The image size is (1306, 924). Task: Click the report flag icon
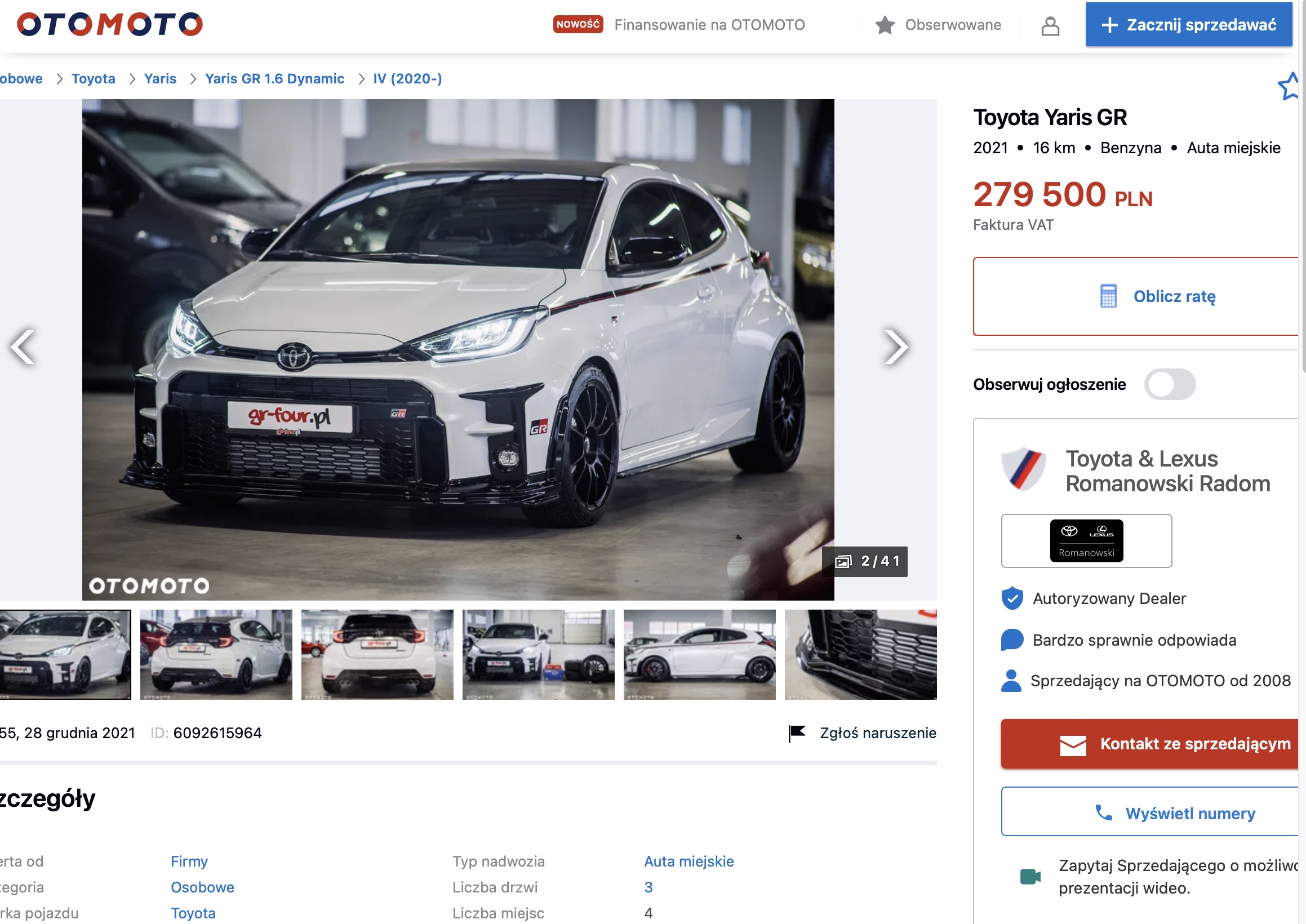797,734
